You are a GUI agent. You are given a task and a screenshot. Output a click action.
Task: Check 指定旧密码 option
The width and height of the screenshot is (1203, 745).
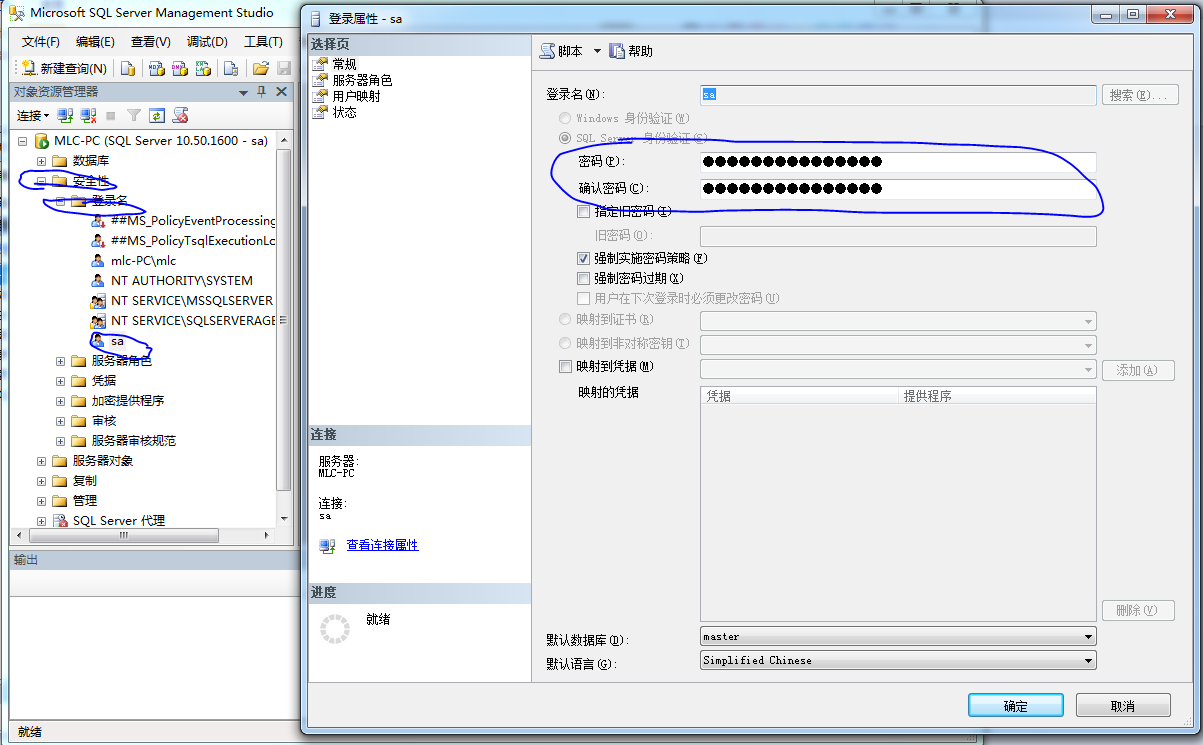(x=583, y=211)
